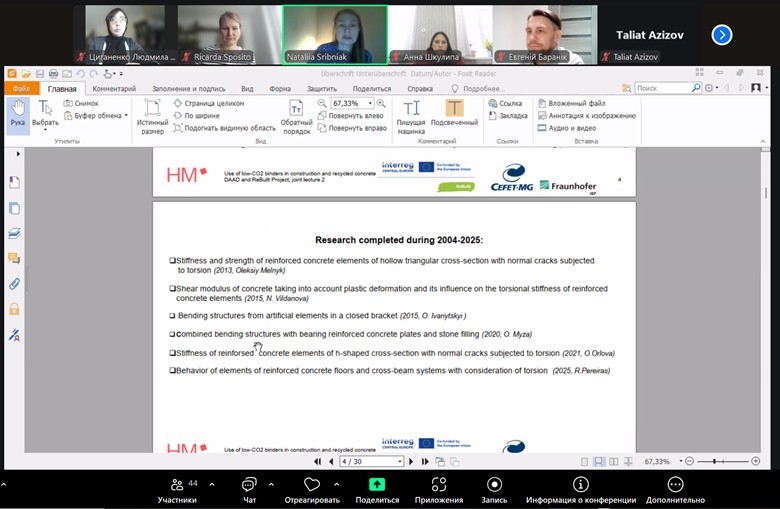Open the attachments paperclip side panel
The width and height of the screenshot is (780, 509).
click(14, 284)
